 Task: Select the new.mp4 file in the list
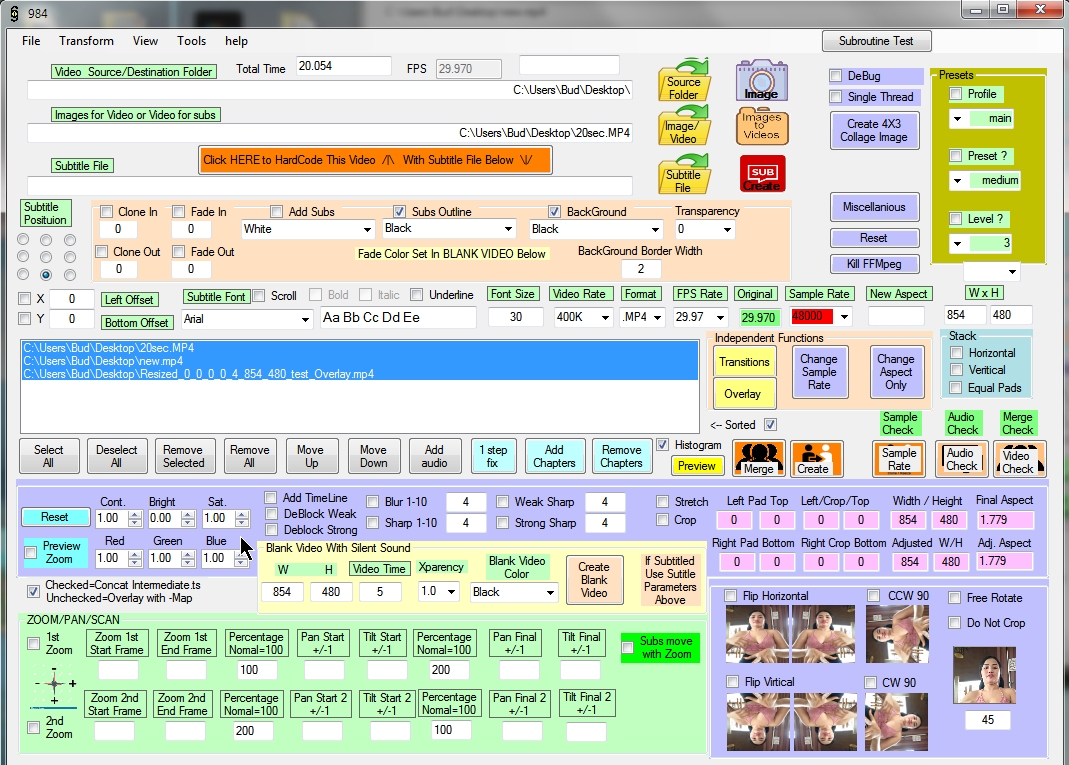[x=359, y=361]
